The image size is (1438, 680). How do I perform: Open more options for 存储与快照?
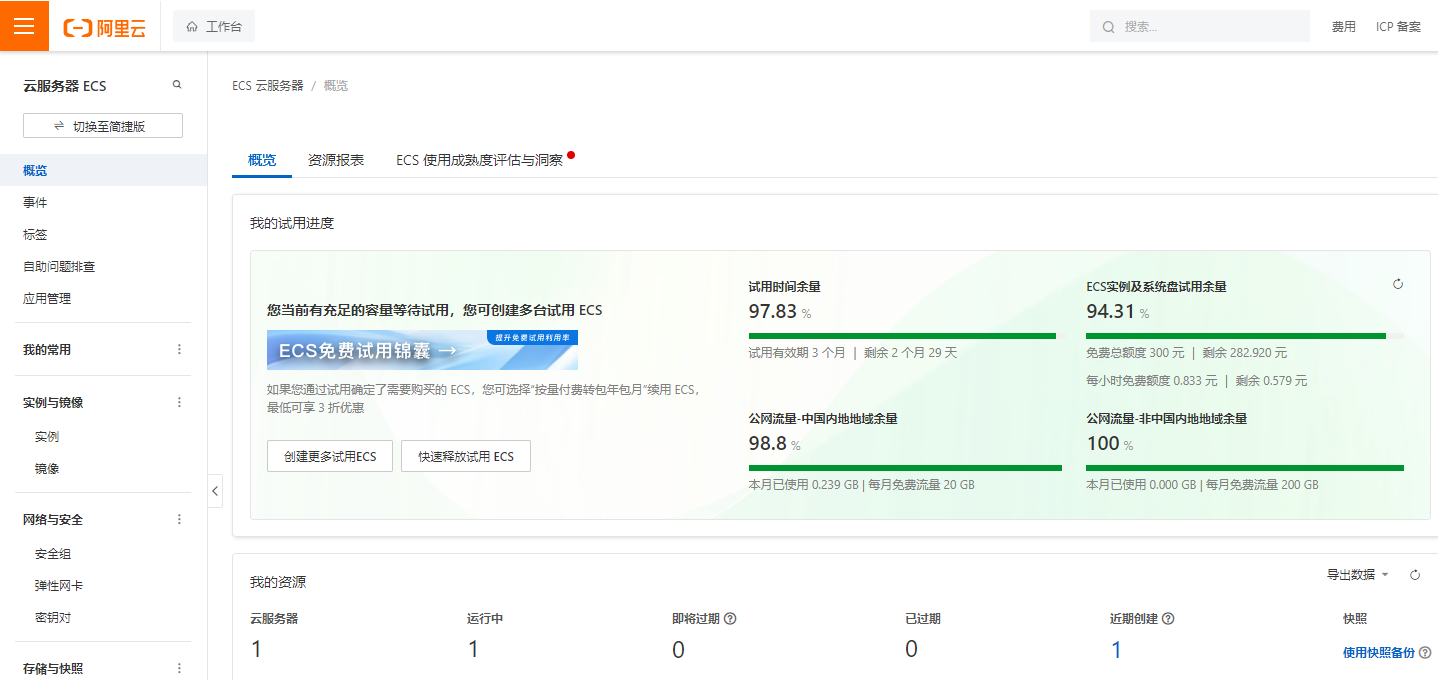click(180, 668)
